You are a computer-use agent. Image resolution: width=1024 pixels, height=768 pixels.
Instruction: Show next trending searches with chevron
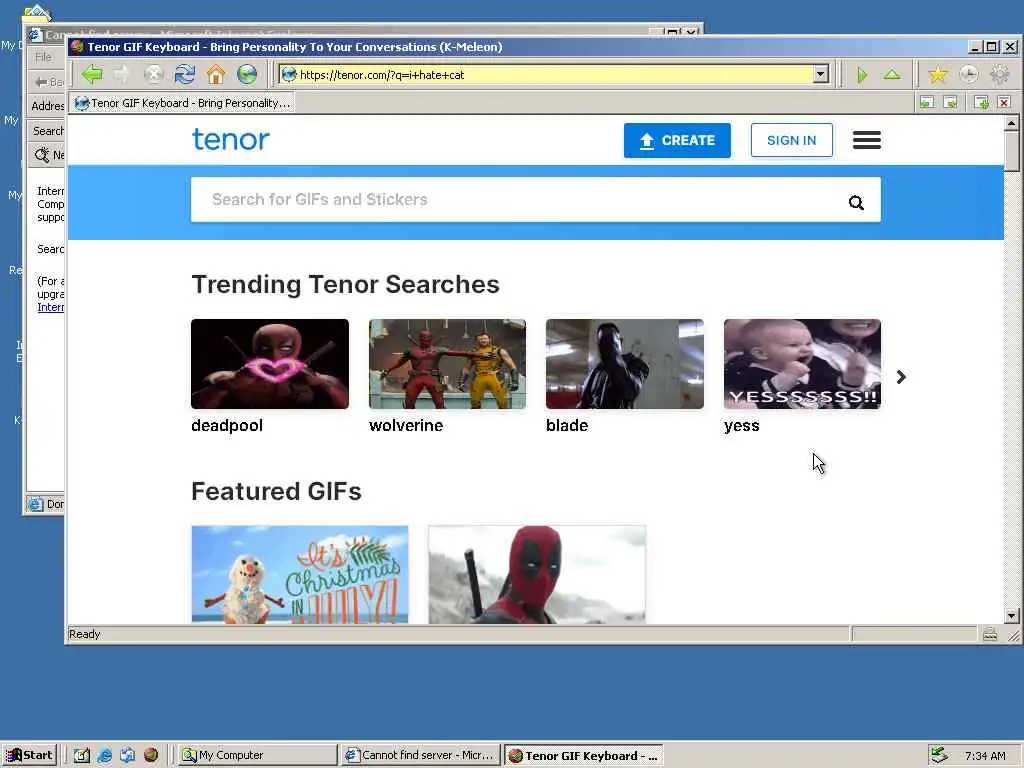(x=901, y=377)
